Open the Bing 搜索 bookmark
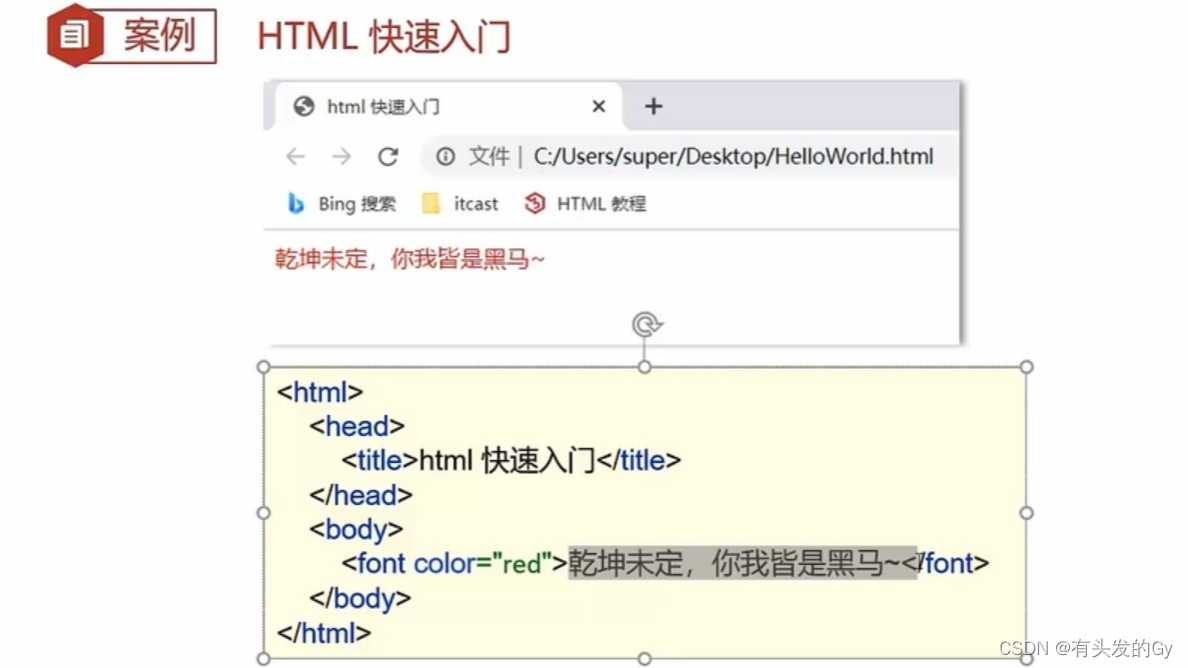 (342, 204)
